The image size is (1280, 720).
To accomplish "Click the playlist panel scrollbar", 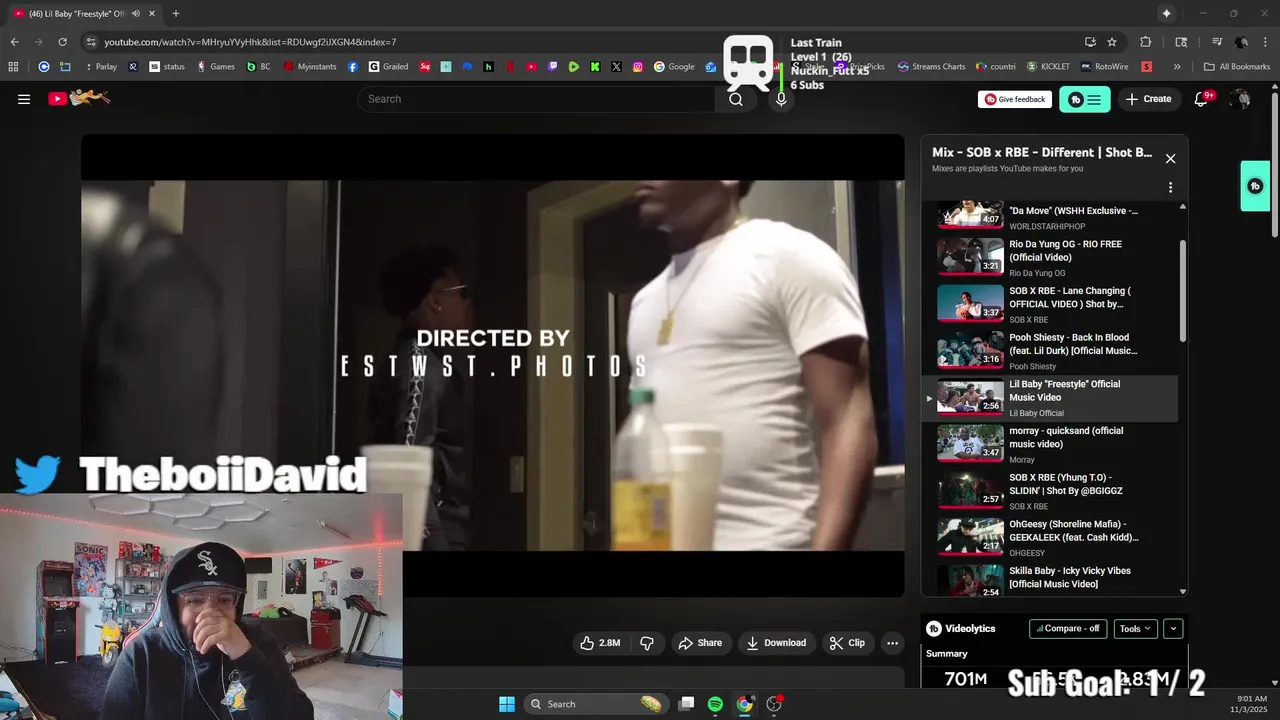I will [1183, 290].
